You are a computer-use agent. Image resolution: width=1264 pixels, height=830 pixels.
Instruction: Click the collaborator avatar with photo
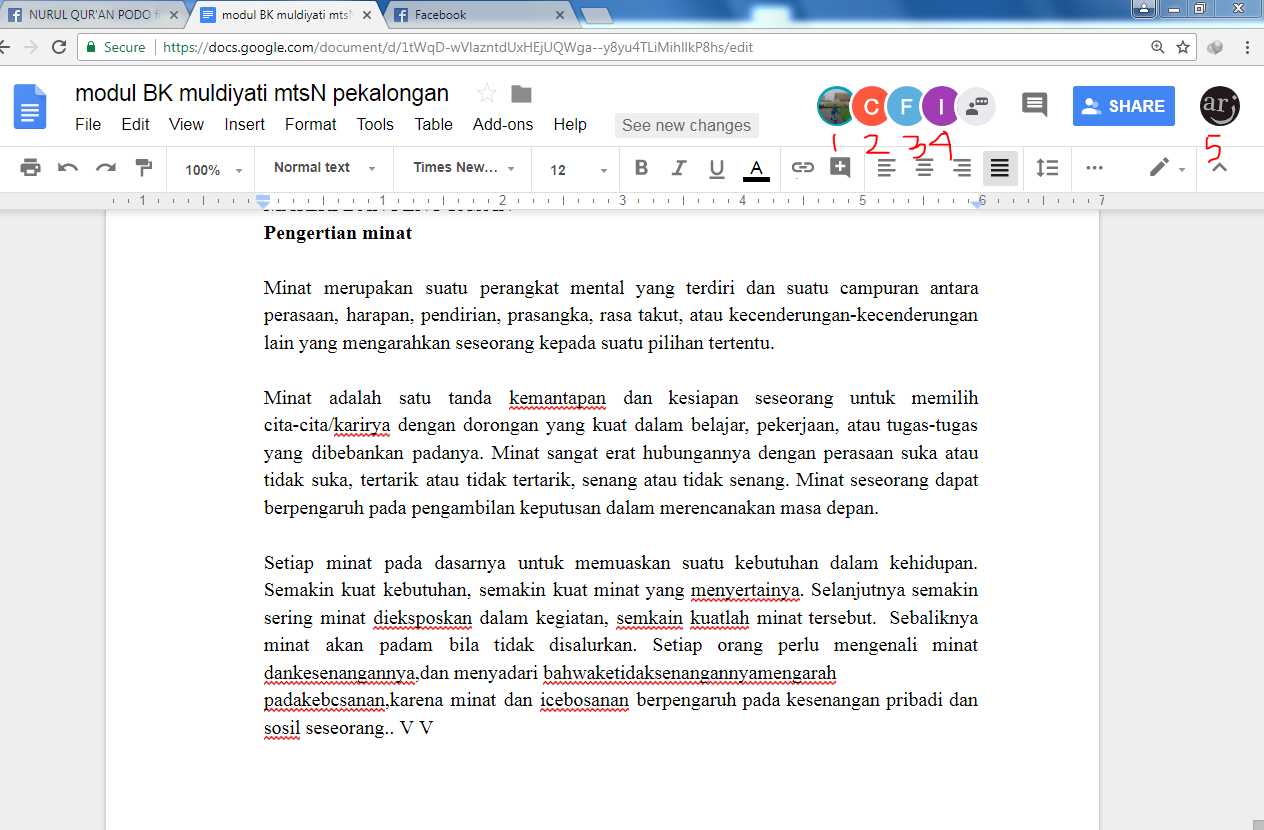[836, 105]
